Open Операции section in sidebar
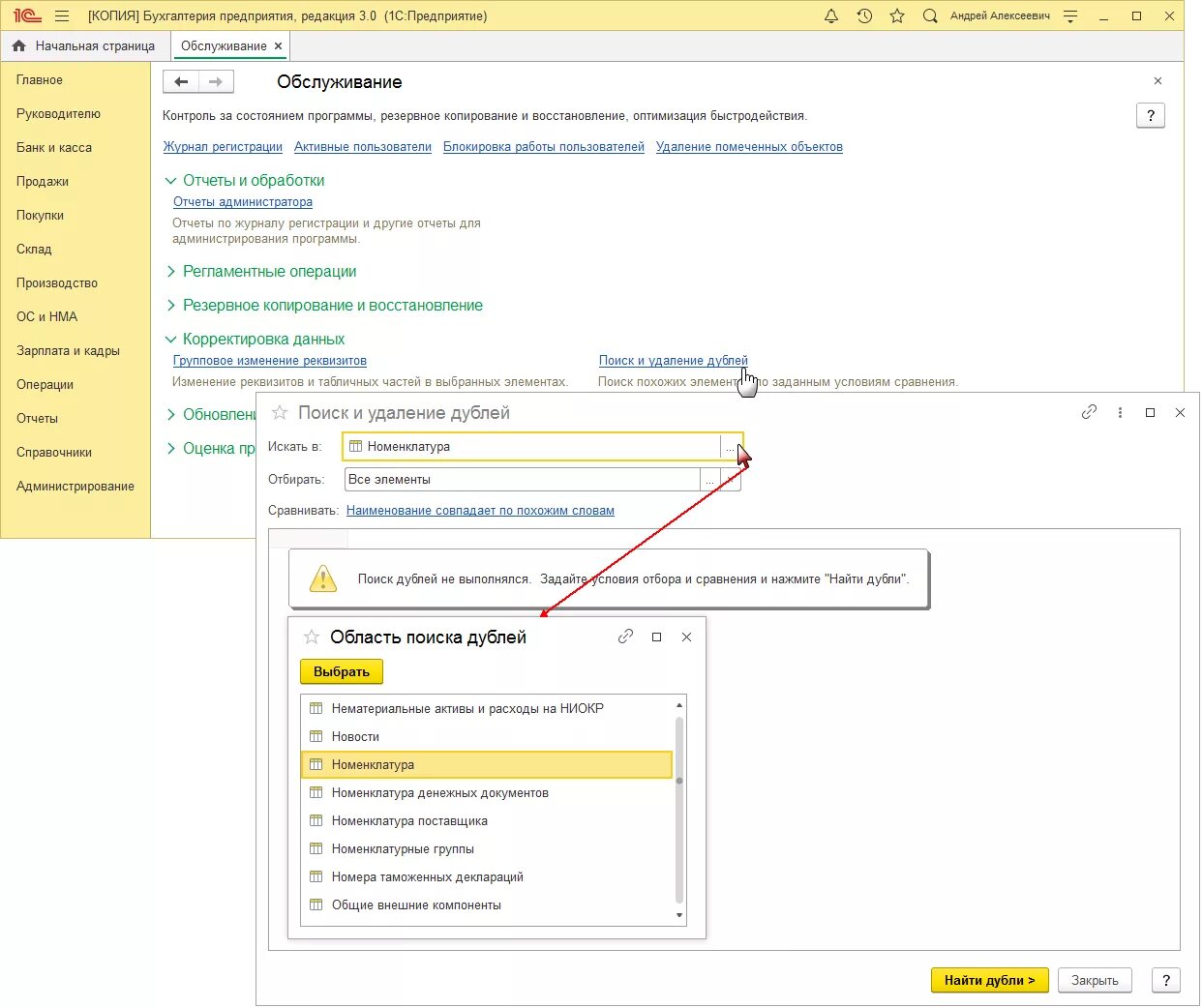This screenshot has width=1203, height=1008. (x=45, y=385)
